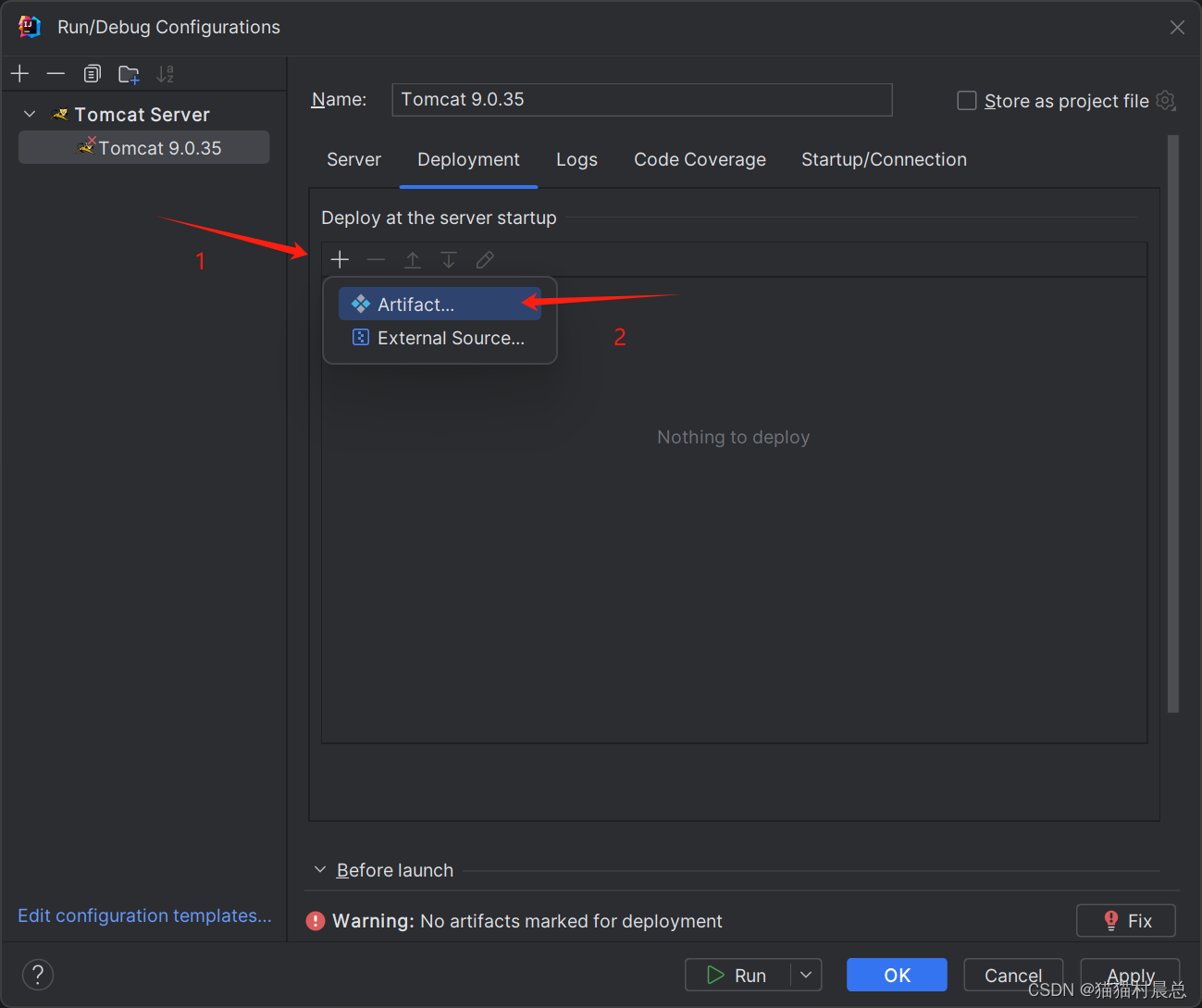Viewport: 1202px width, 1008px height.
Task: Copy the selected configuration
Action: click(92, 73)
